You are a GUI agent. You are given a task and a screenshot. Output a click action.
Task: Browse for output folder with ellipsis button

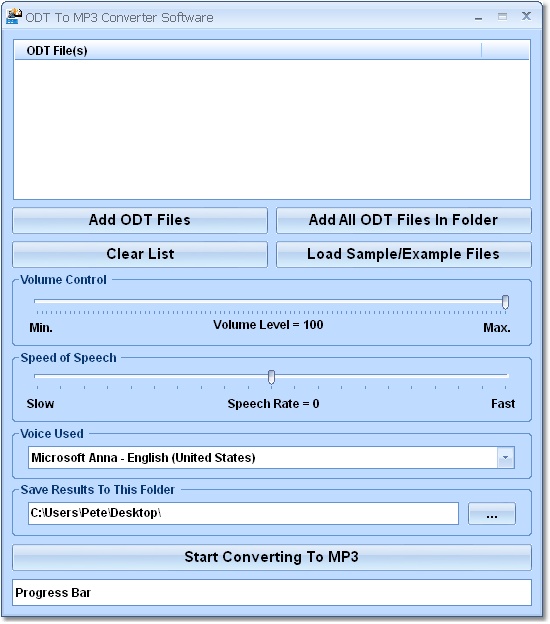[492, 514]
